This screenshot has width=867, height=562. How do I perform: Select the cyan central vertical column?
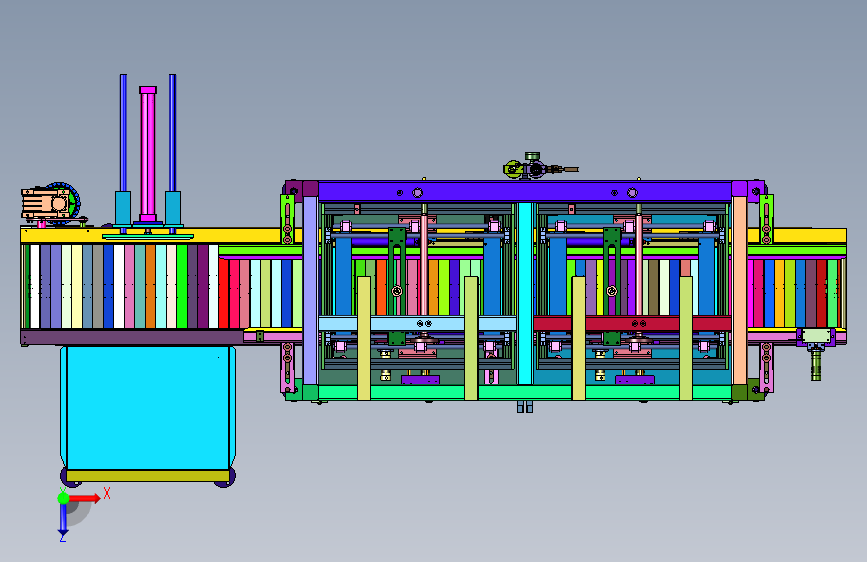point(525,293)
